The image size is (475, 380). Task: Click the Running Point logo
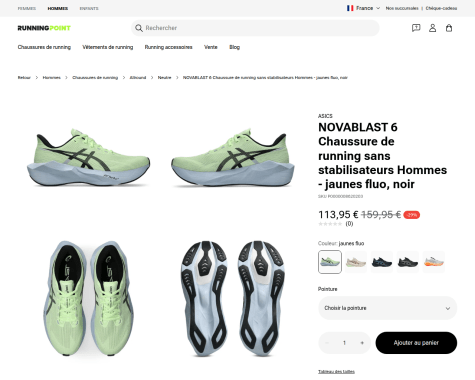[x=44, y=28]
